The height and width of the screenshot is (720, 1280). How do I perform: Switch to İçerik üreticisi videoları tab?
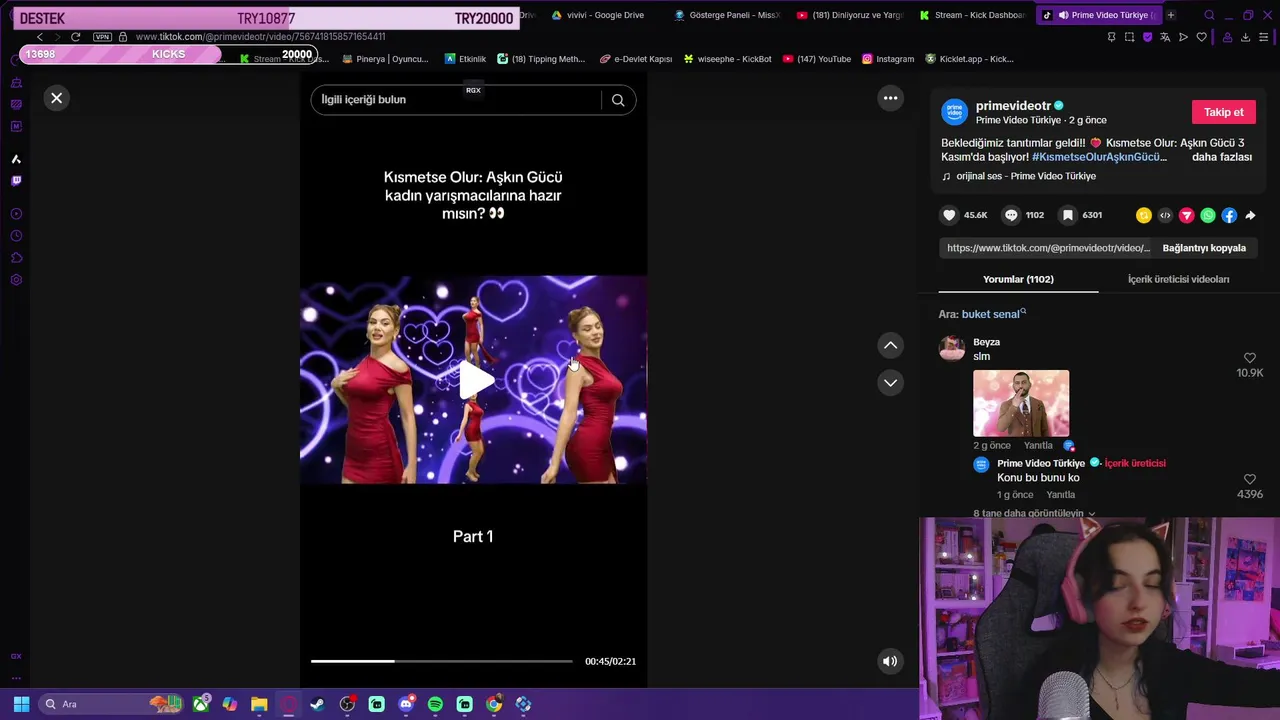tap(1178, 279)
